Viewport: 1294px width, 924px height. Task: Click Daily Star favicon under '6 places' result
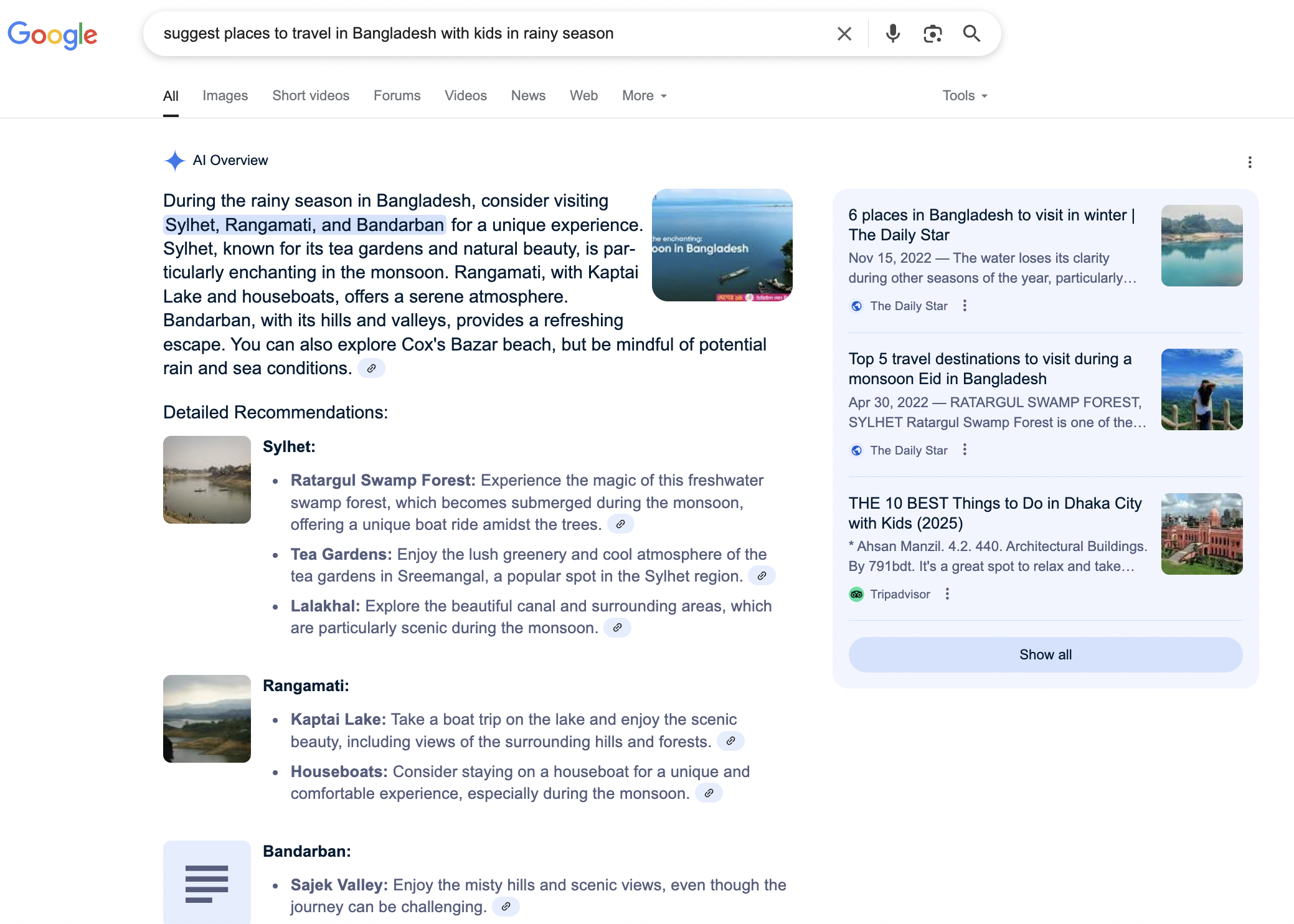pos(857,306)
